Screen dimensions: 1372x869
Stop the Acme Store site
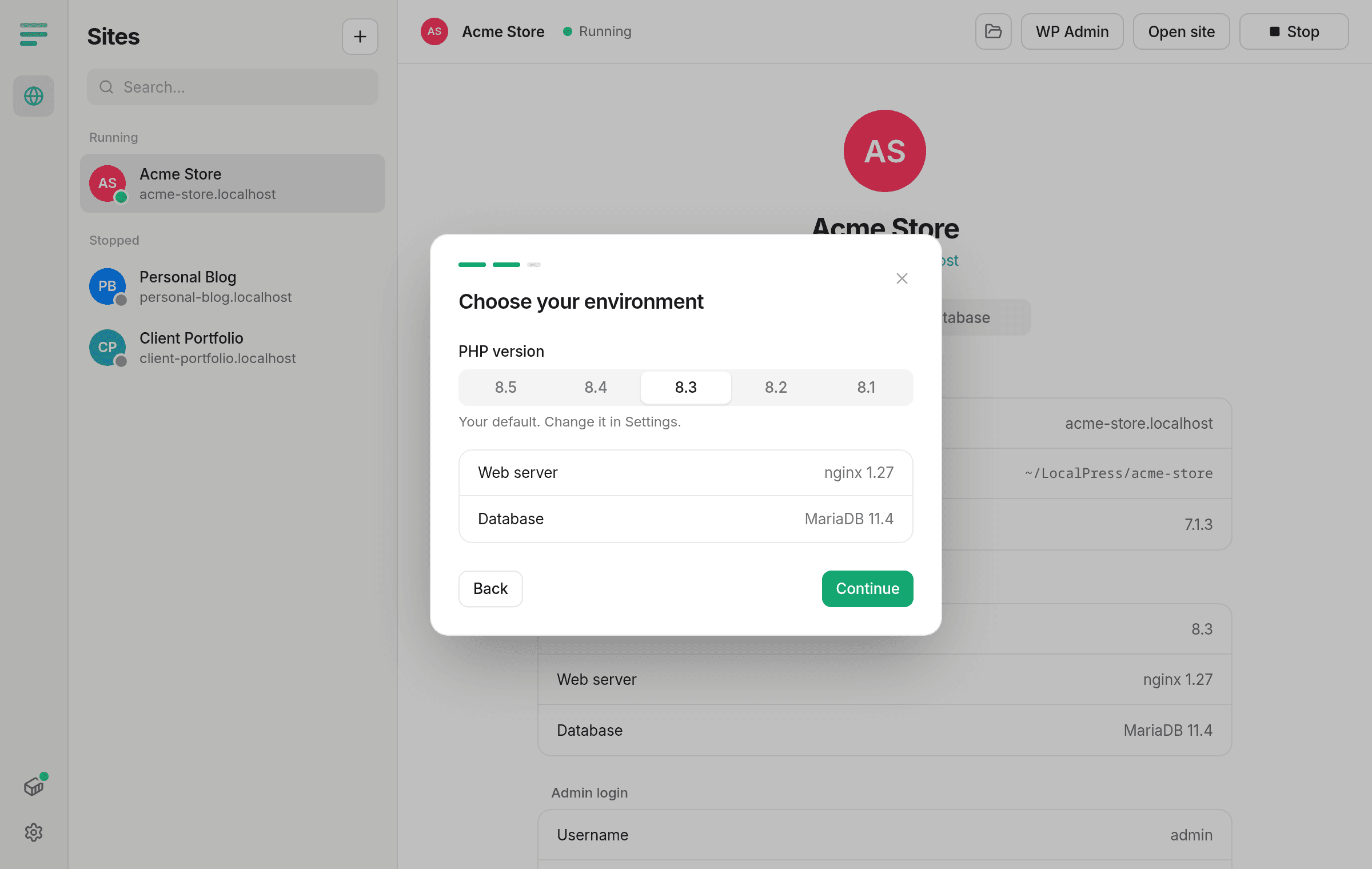pyautogui.click(x=1294, y=31)
